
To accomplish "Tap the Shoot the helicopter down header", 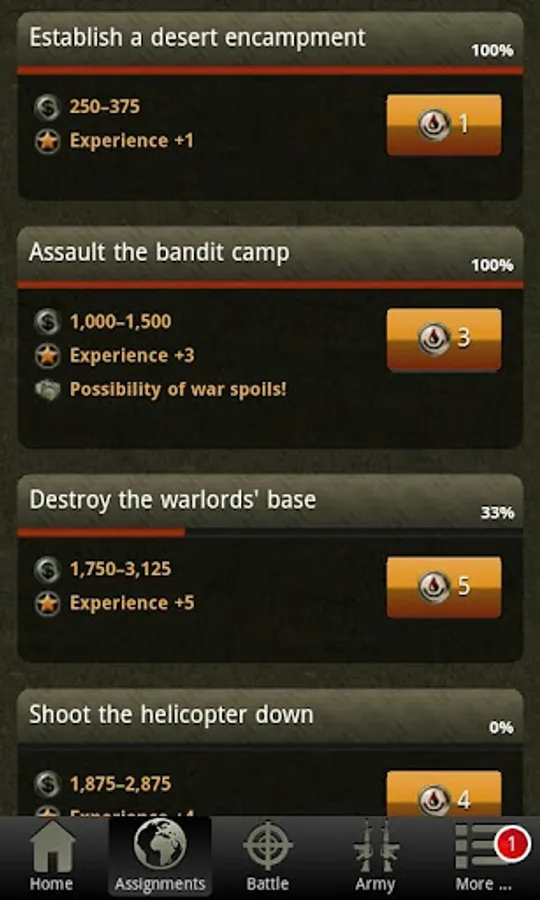I will 171,715.
